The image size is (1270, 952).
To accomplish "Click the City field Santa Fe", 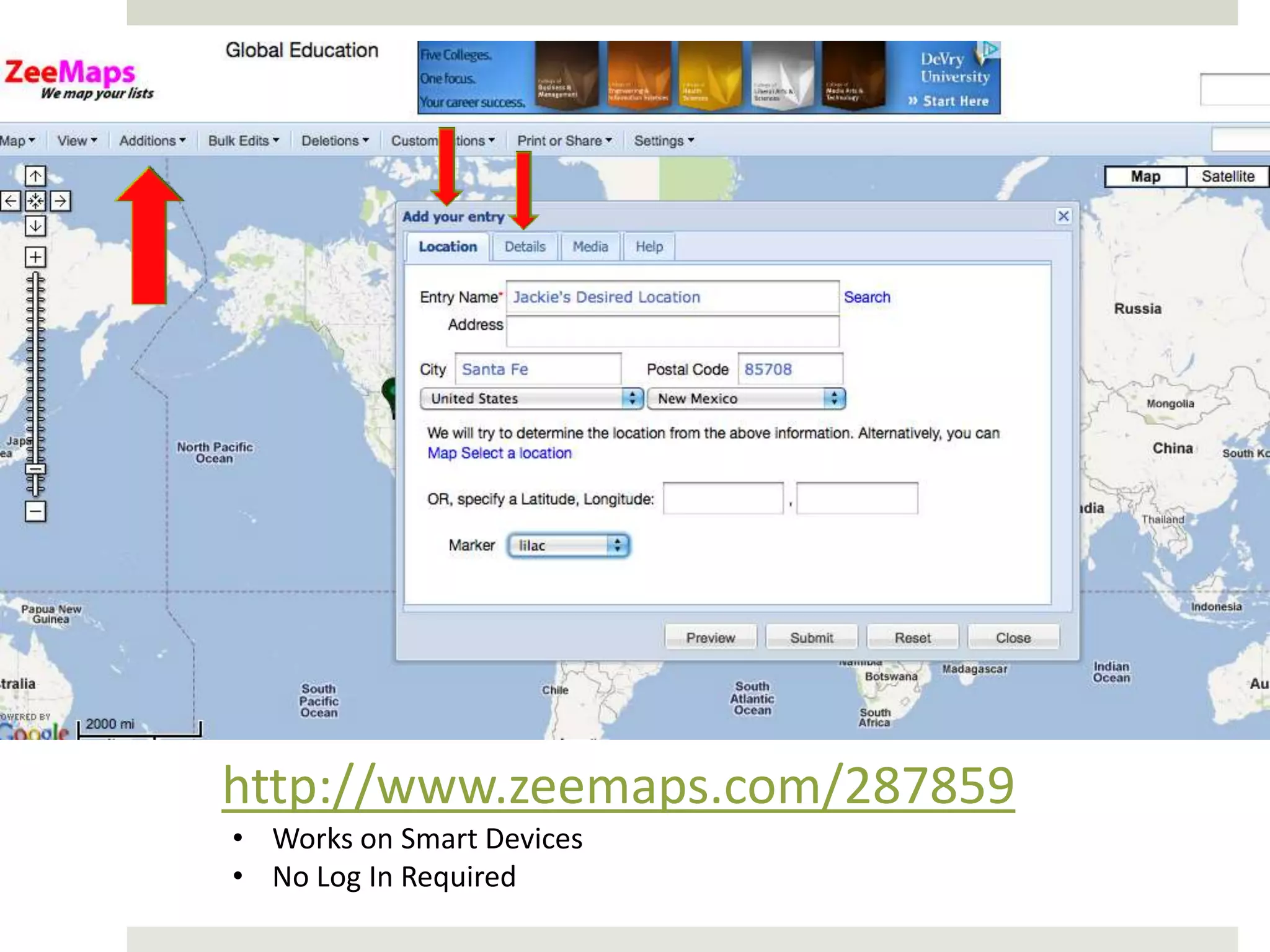I will [538, 369].
